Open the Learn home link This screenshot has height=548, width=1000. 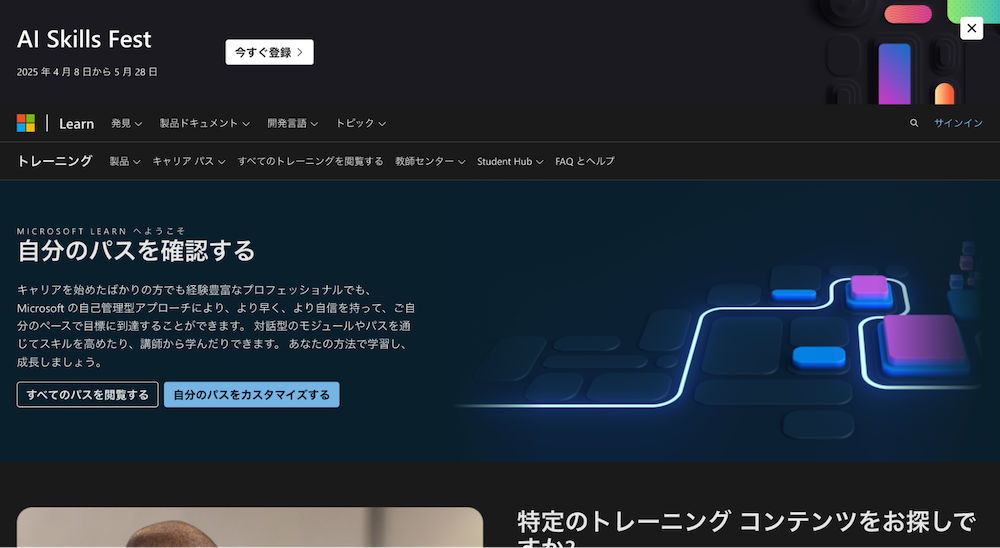(77, 124)
